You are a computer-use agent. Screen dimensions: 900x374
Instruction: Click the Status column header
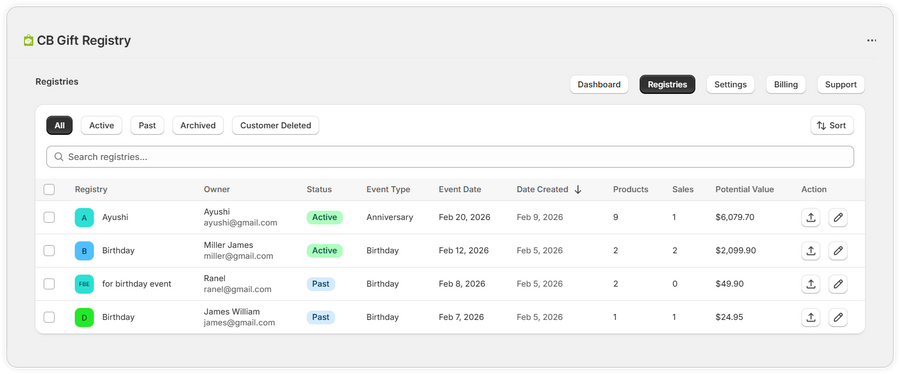[x=319, y=189]
